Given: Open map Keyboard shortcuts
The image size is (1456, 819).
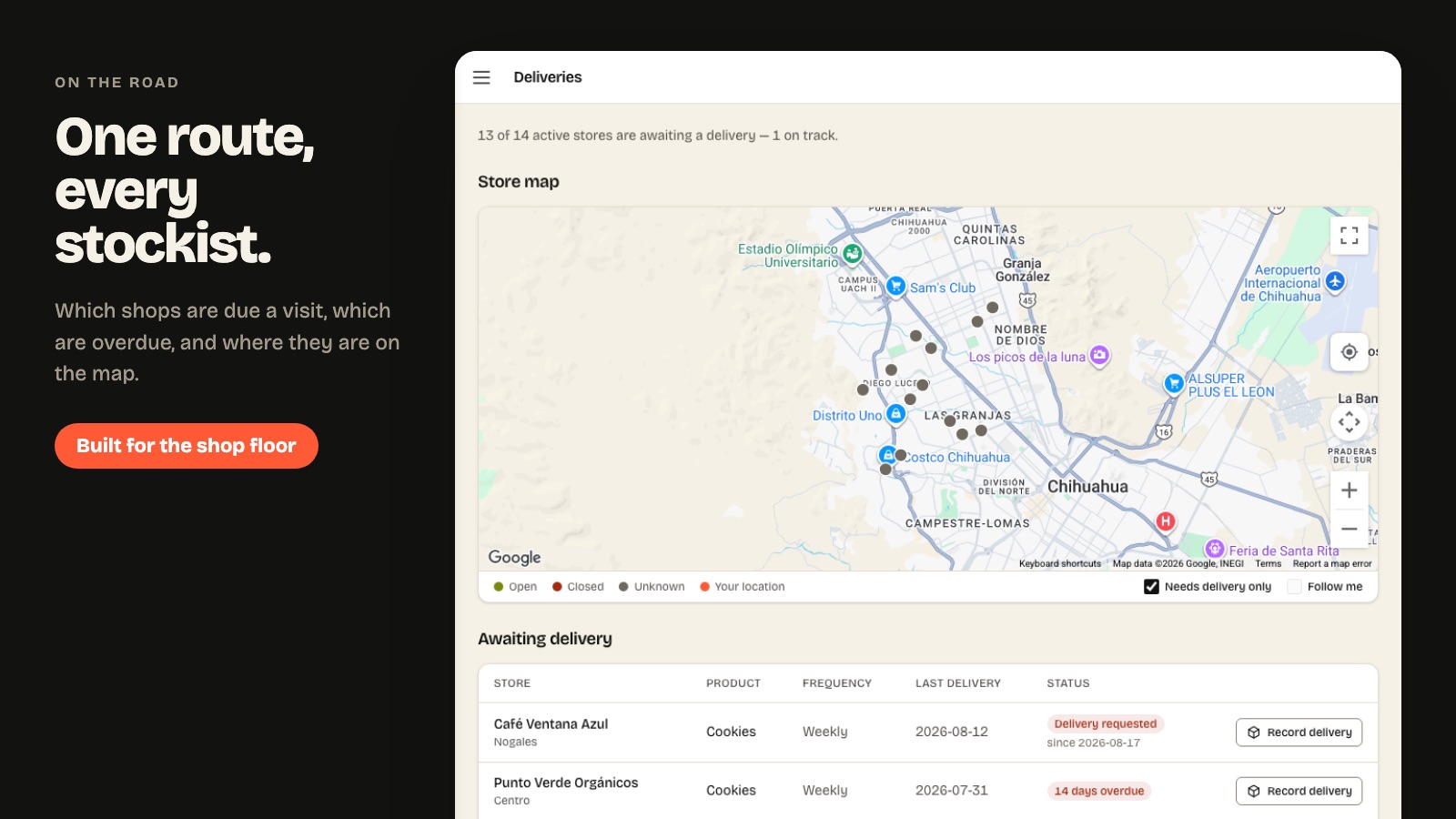Looking at the screenshot, I should click(x=1059, y=563).
